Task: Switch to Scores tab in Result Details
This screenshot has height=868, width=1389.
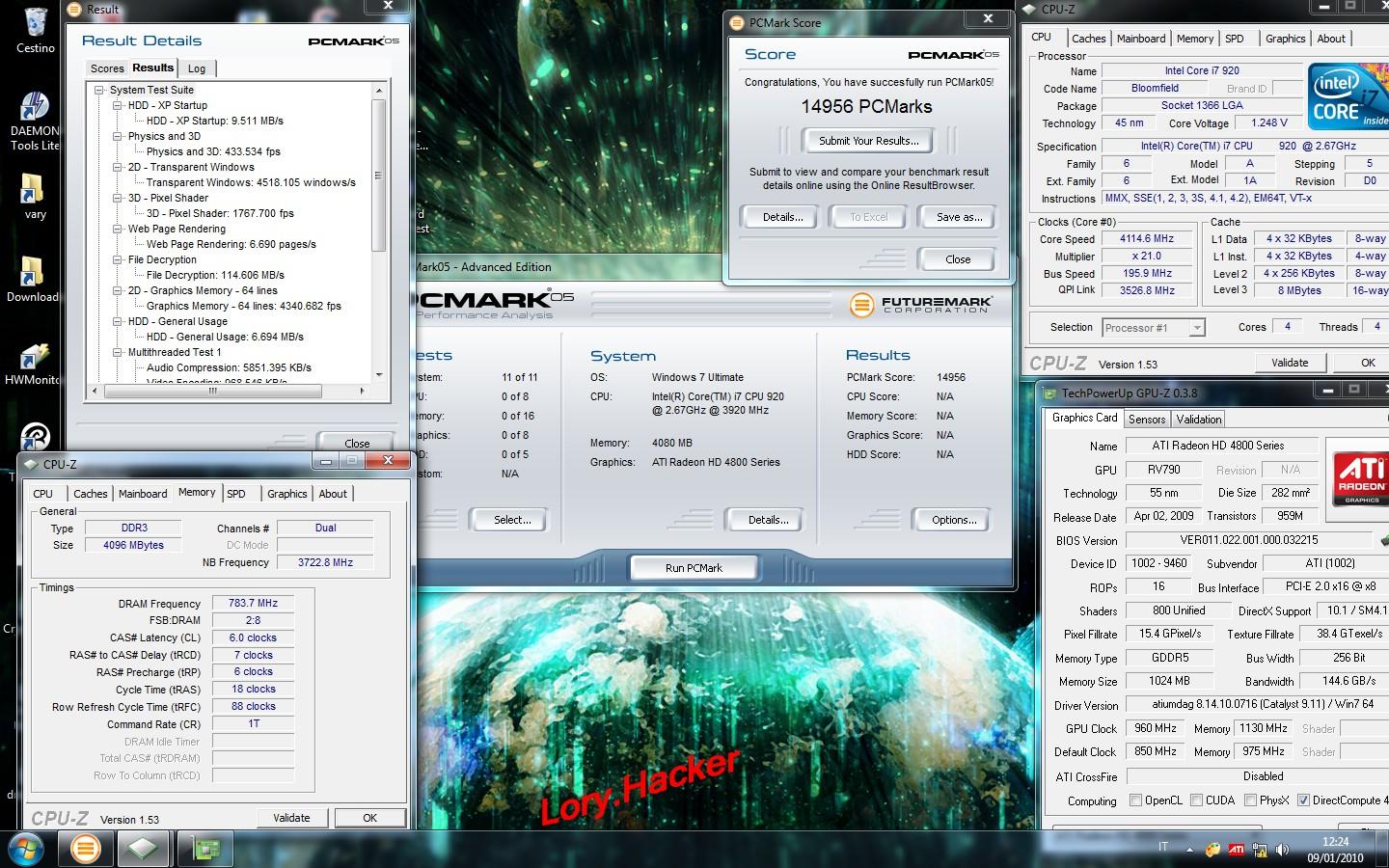Action: (x=107, y=68)
